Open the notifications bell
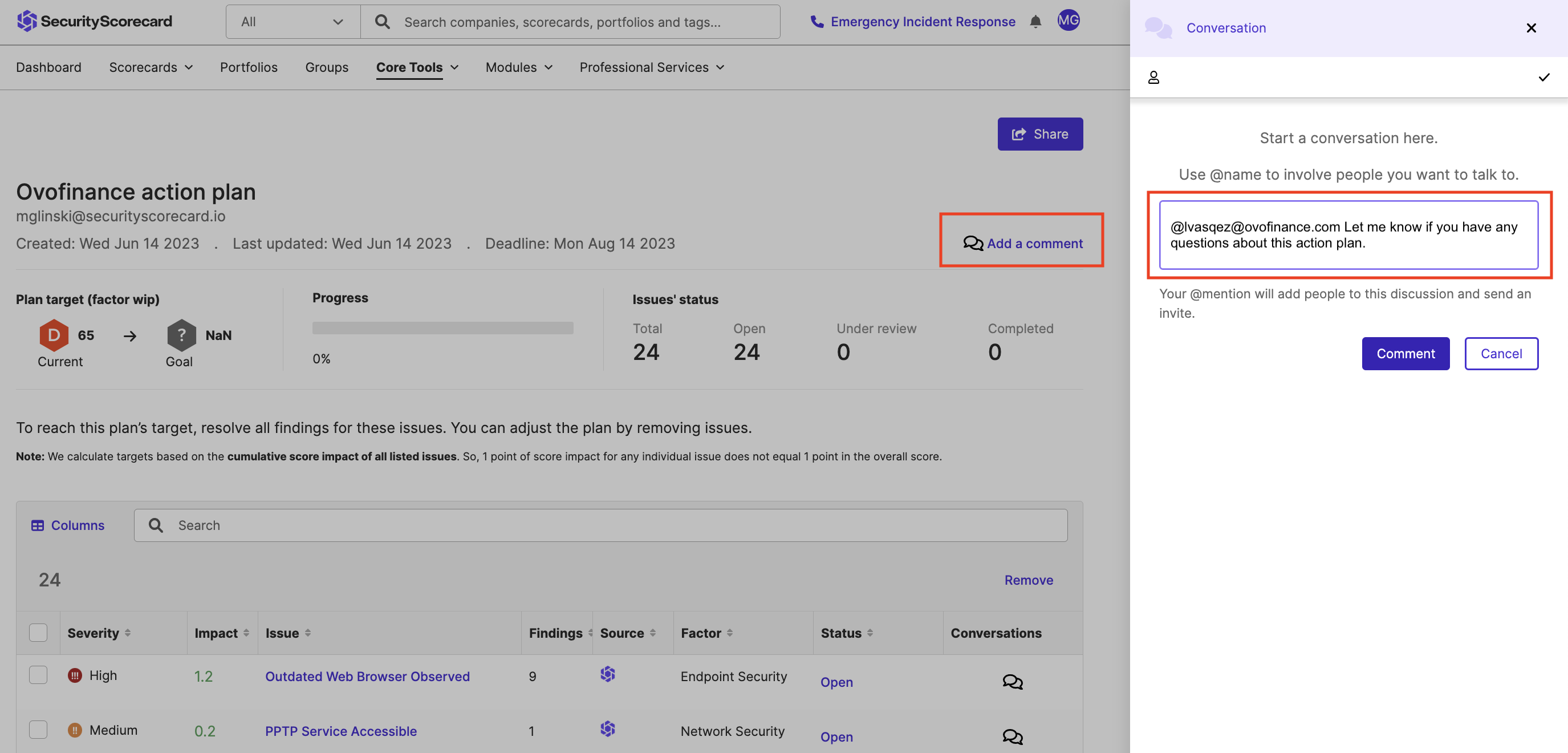Screen dimensions: 1568x753 tap(1035, 22)
